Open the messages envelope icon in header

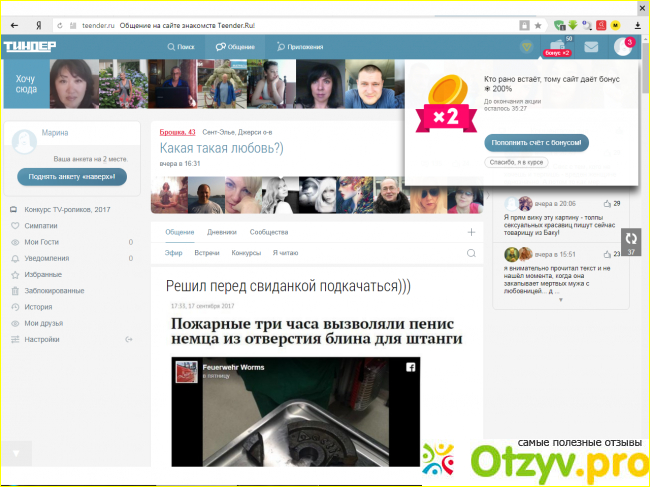pos(591,47)
